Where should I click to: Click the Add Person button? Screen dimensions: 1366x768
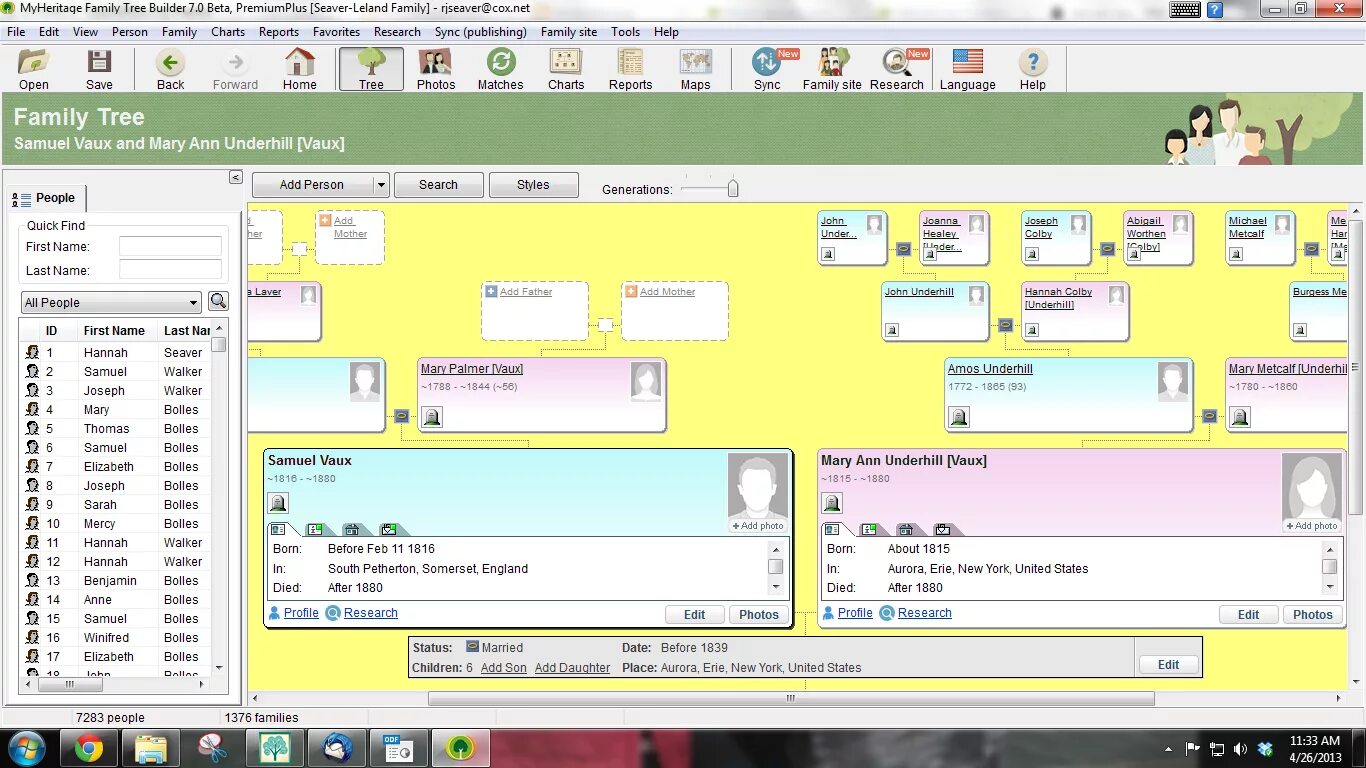312,185
